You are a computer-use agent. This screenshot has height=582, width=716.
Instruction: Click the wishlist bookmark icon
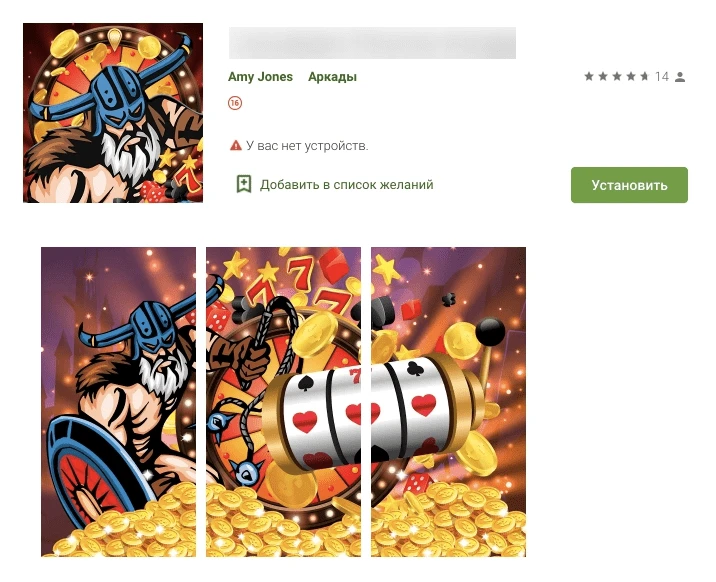pos(244,184)
